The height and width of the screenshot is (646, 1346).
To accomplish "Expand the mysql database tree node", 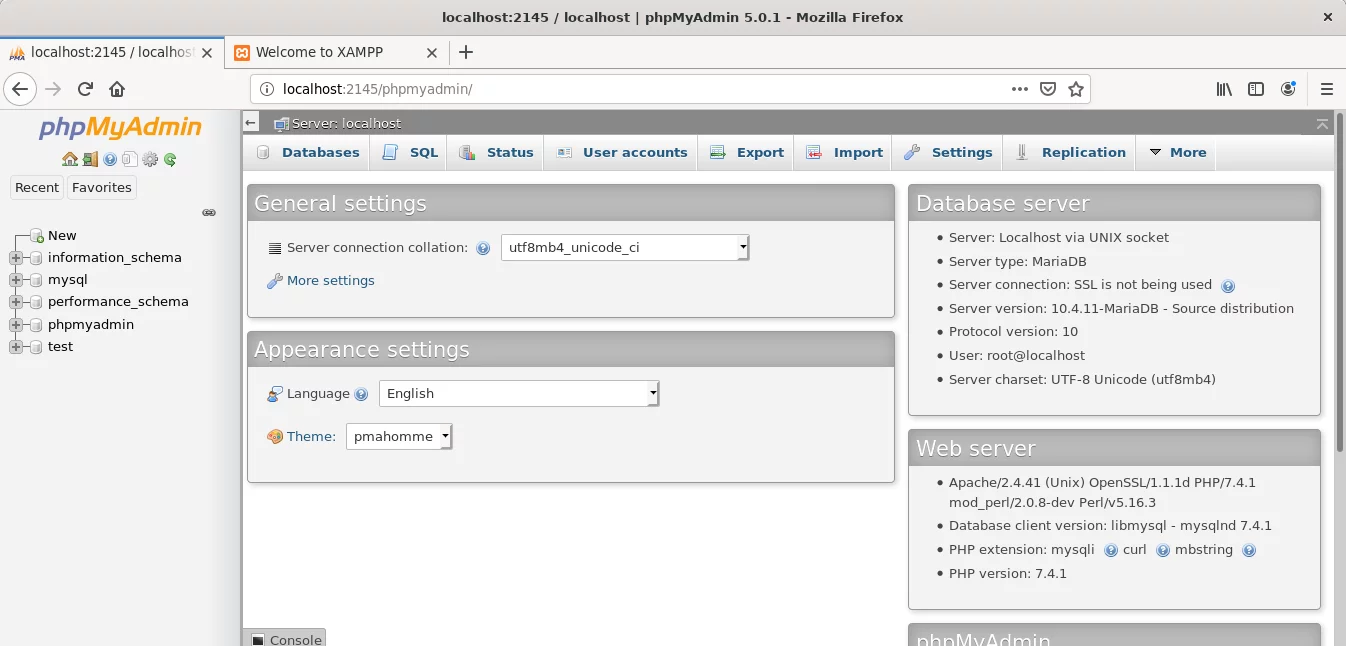I will tap(15, 280).
